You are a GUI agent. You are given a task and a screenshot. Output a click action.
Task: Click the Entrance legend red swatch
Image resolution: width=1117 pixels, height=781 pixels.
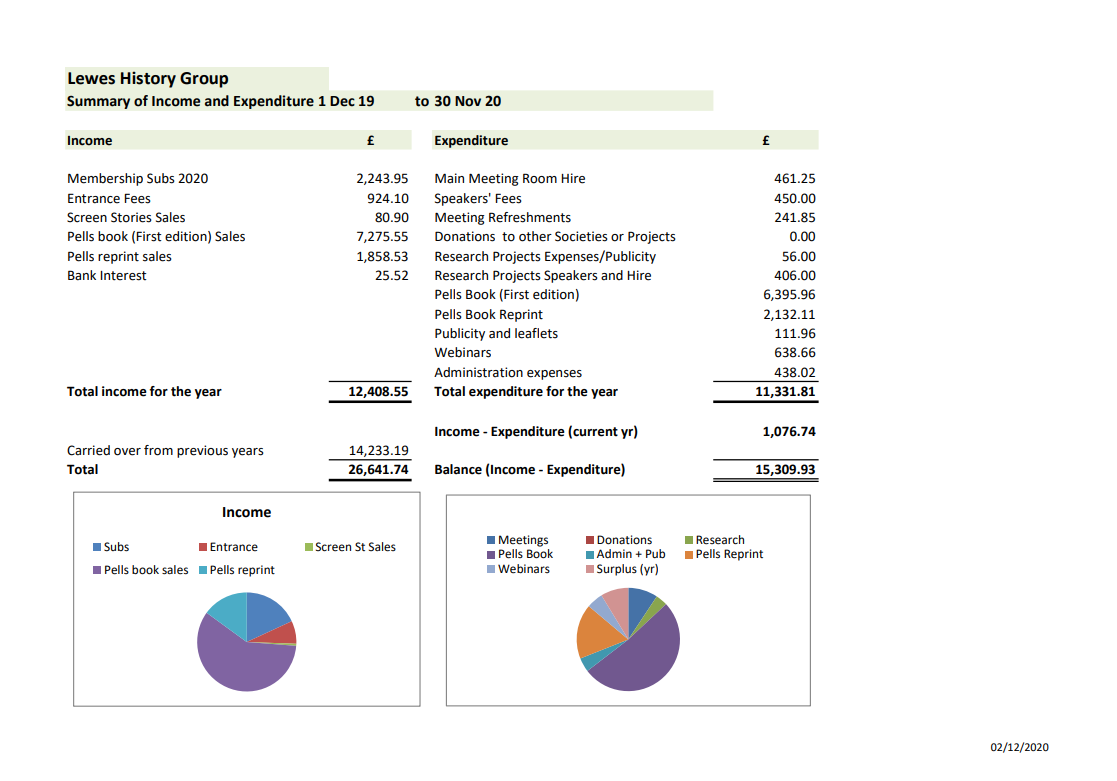[x=203, y=547]
